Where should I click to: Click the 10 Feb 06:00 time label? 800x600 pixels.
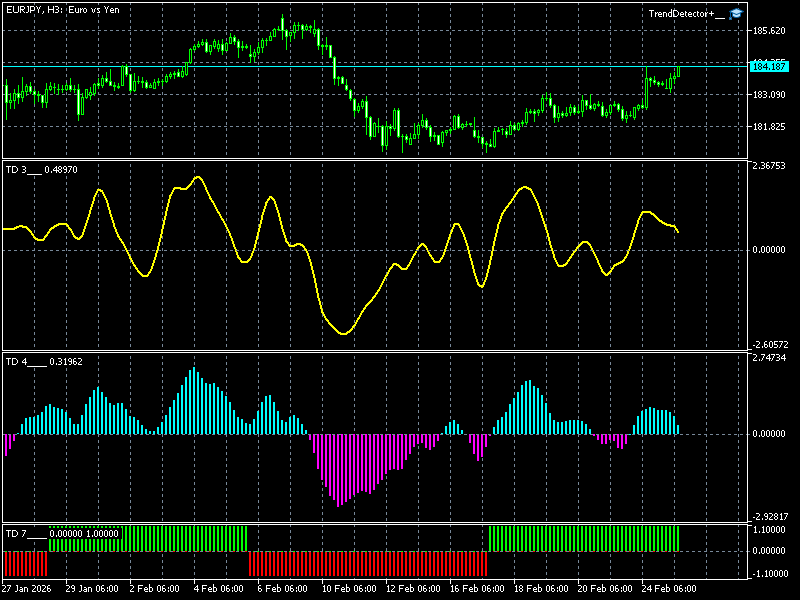[x=349, y=588]
